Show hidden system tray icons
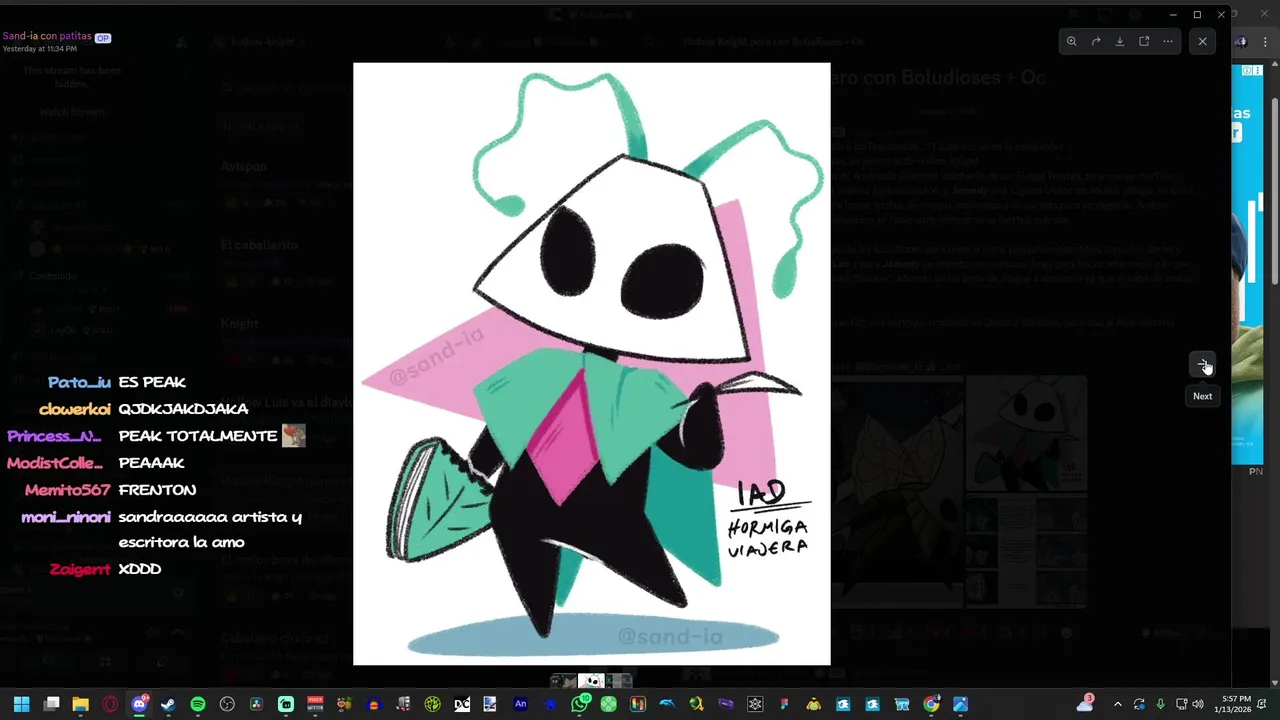This screenshot has width=1280, height=720. (x=1117, y=704)
